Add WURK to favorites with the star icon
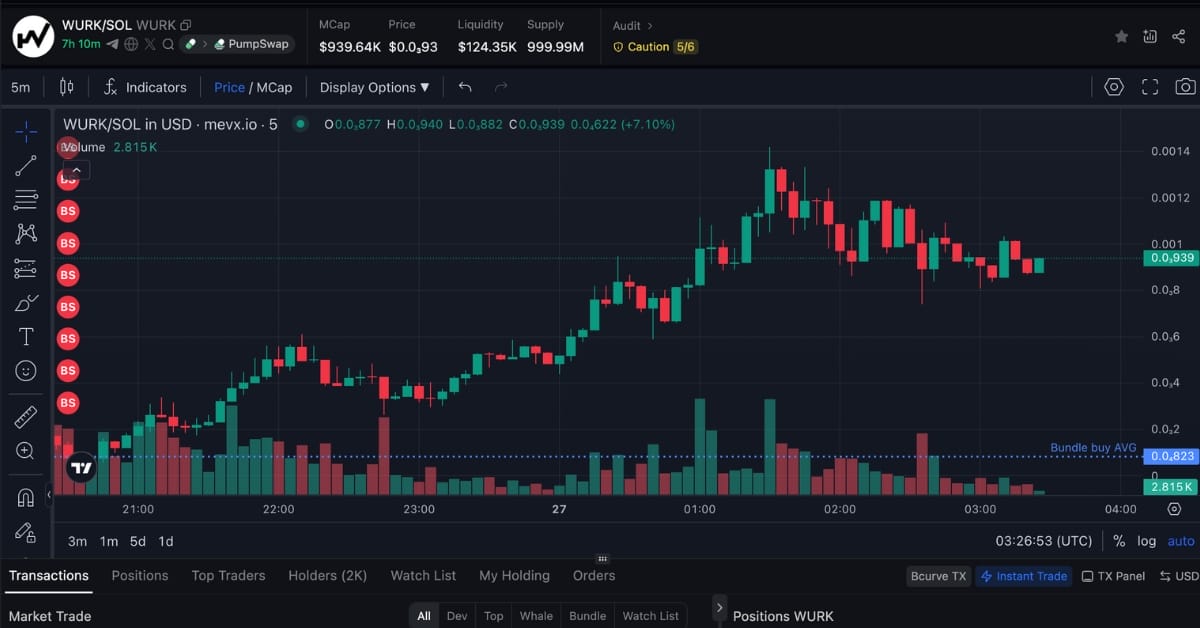The image size is (1200, 628). (1122, 36)
